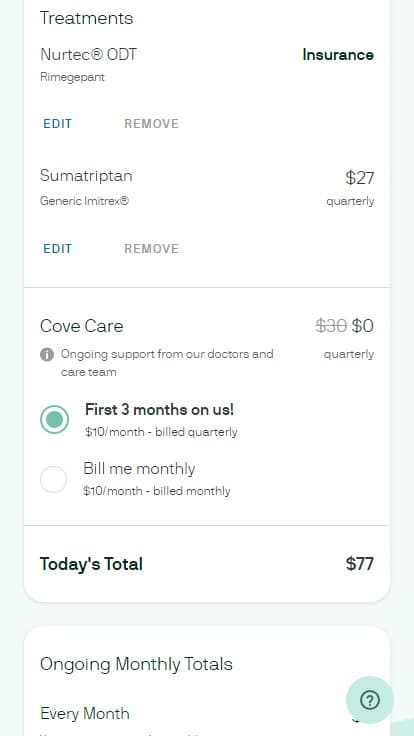414x736 pixels.
Task: Click the Cove Care info icon
Action: pos(47,354)
